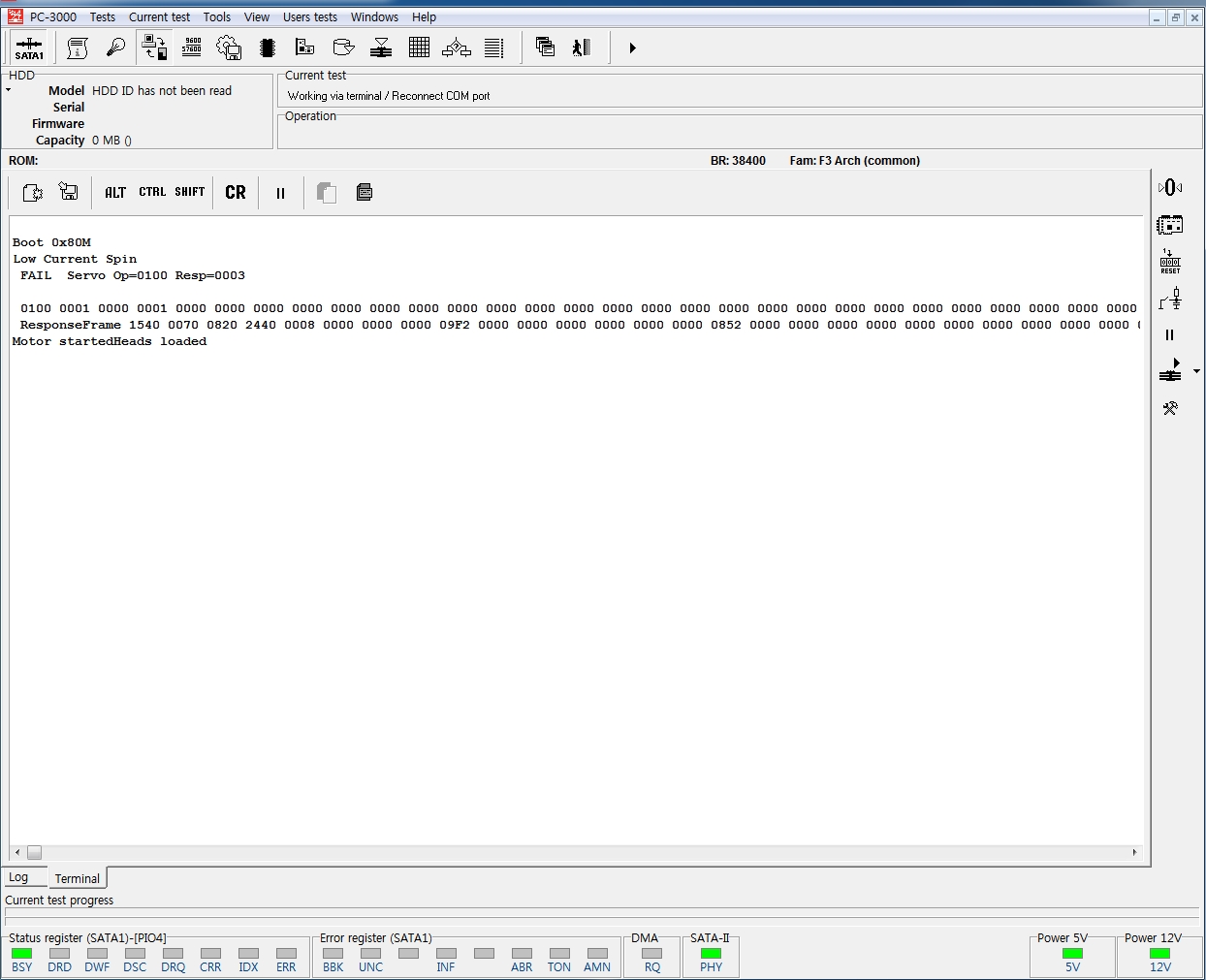Click the spin-up platters play icon in sidebar
Screen dimensions: 1206x980
point(1170,370)
